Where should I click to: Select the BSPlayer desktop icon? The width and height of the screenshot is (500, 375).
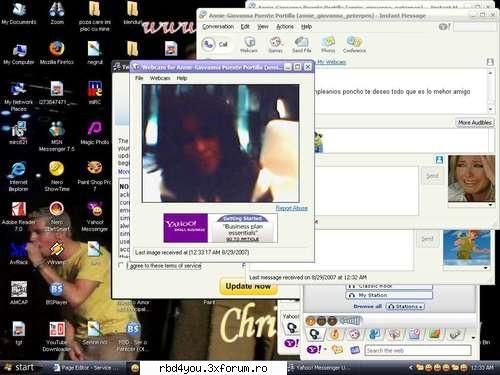click(x=57, y=293)
